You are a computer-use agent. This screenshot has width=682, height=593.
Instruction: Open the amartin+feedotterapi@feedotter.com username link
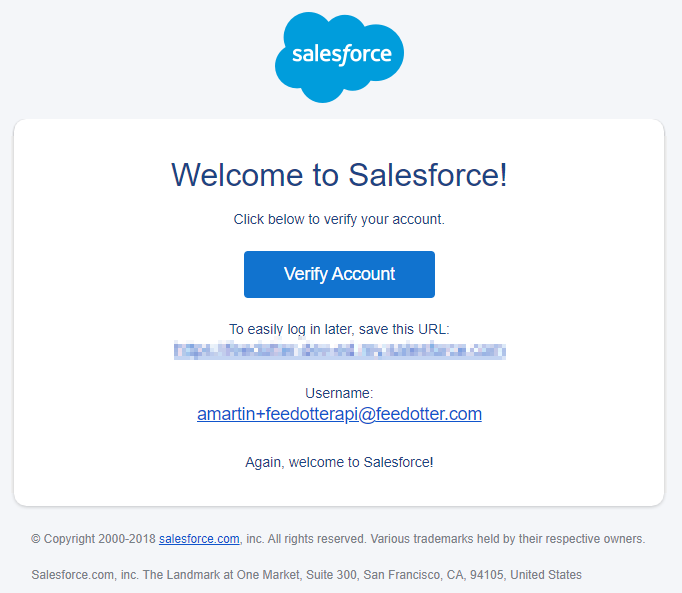[x=339, y=414]
